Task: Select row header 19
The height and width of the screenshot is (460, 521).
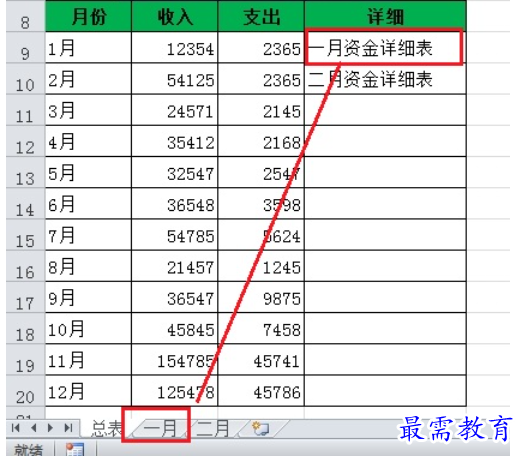Action: click(x=25, y=360)
